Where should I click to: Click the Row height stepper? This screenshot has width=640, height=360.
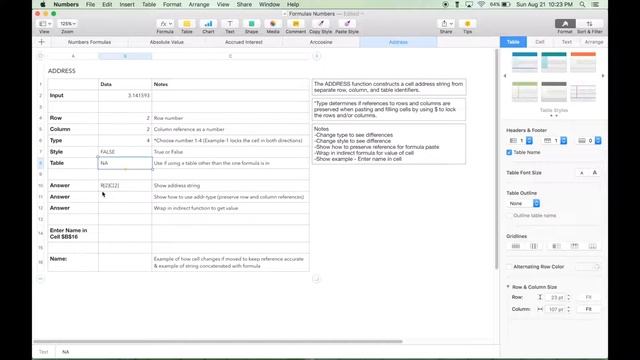(x=569, y=298)
